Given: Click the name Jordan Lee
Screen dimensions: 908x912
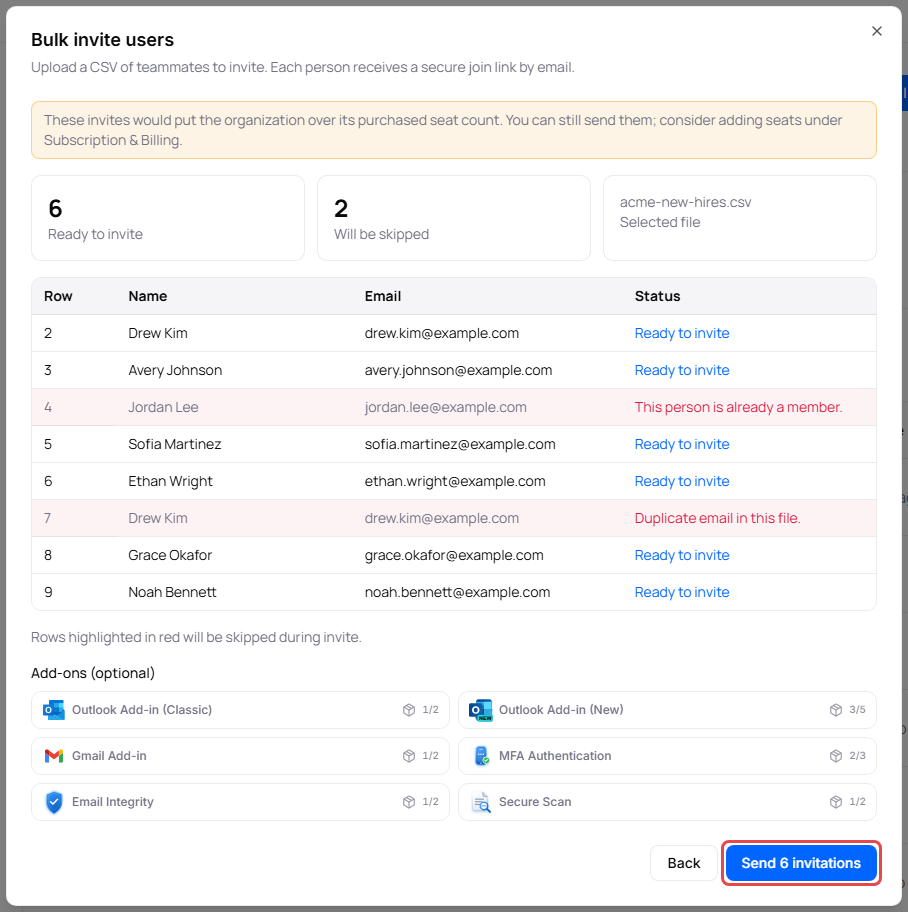Looking at the screenshot, I should click(163, 408).
